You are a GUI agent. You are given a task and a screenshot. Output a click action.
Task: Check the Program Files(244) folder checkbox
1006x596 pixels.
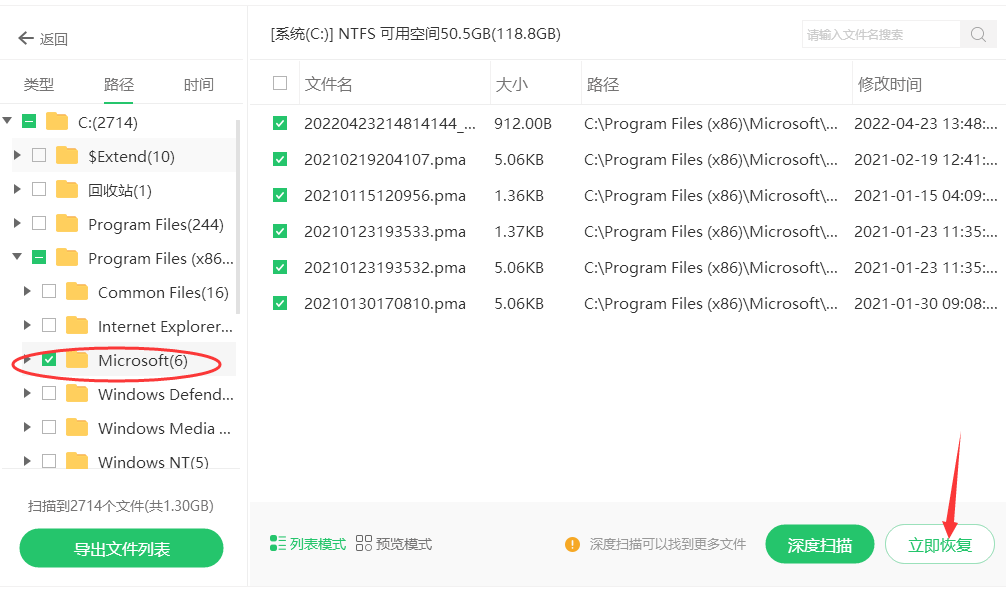pyautogui.click(x=39, y=224)
